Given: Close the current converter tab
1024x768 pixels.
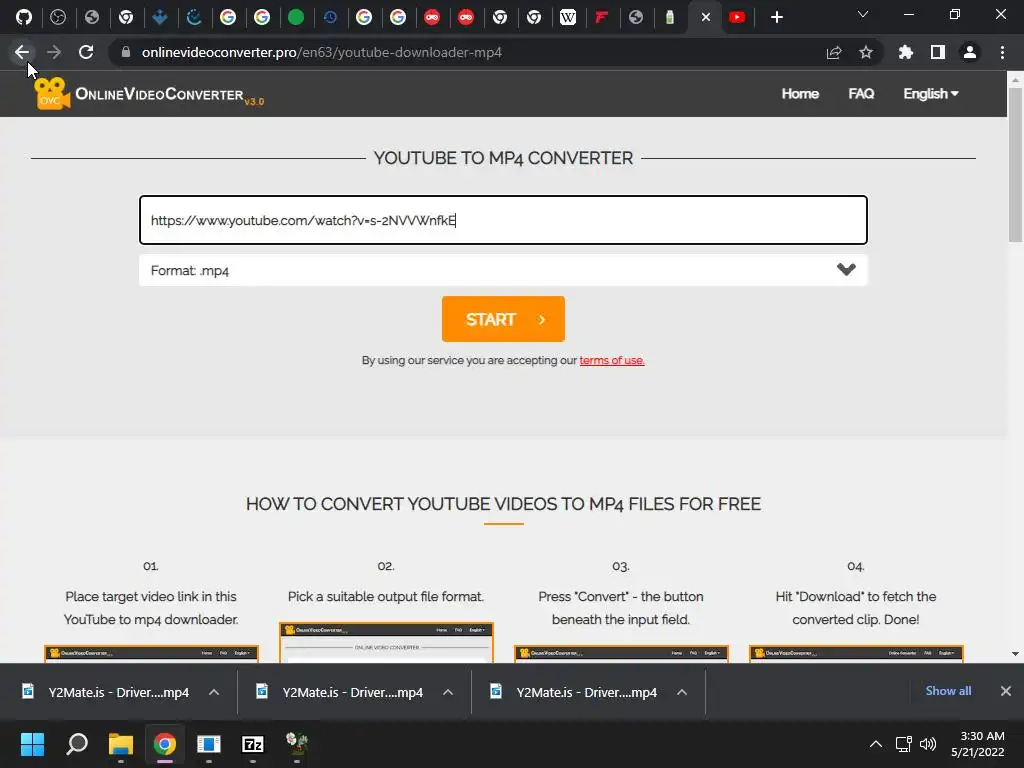Looking at the screenshot, I should [x=705, y=17].
